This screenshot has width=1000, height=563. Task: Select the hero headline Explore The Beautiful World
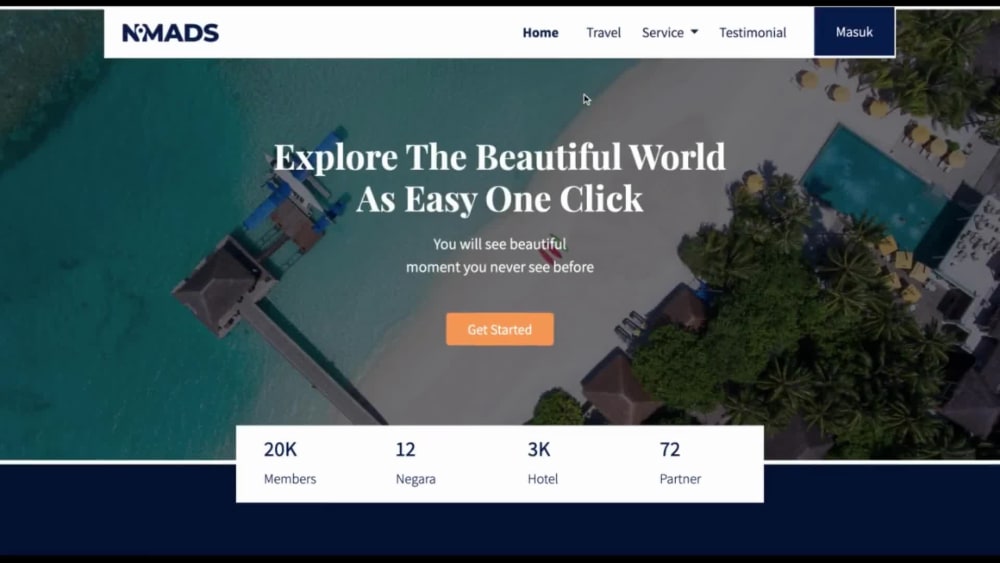[499, 157]
